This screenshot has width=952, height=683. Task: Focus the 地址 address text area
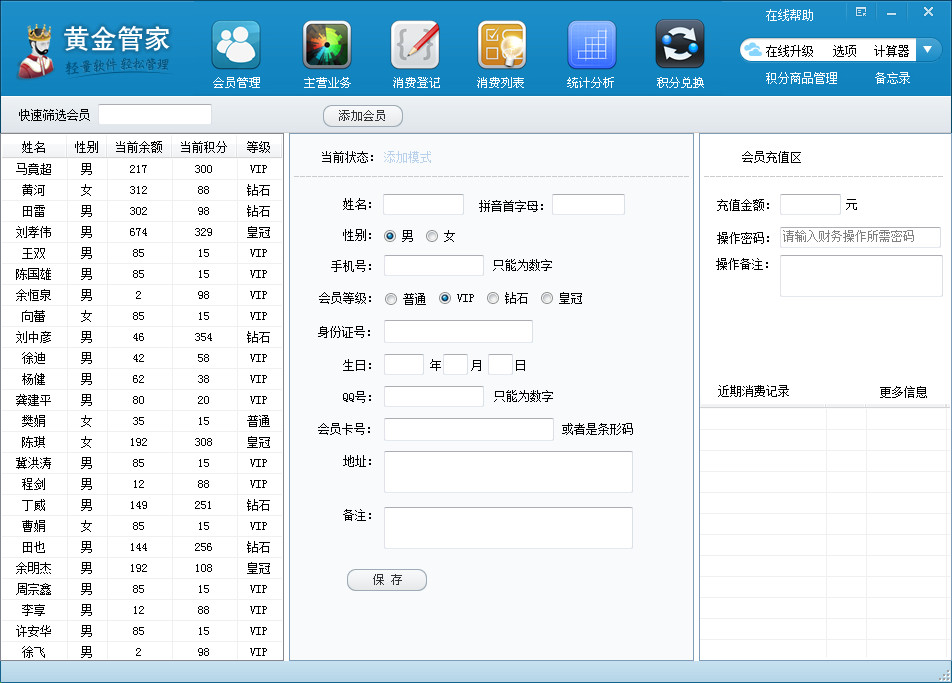[x=508, y=472]
